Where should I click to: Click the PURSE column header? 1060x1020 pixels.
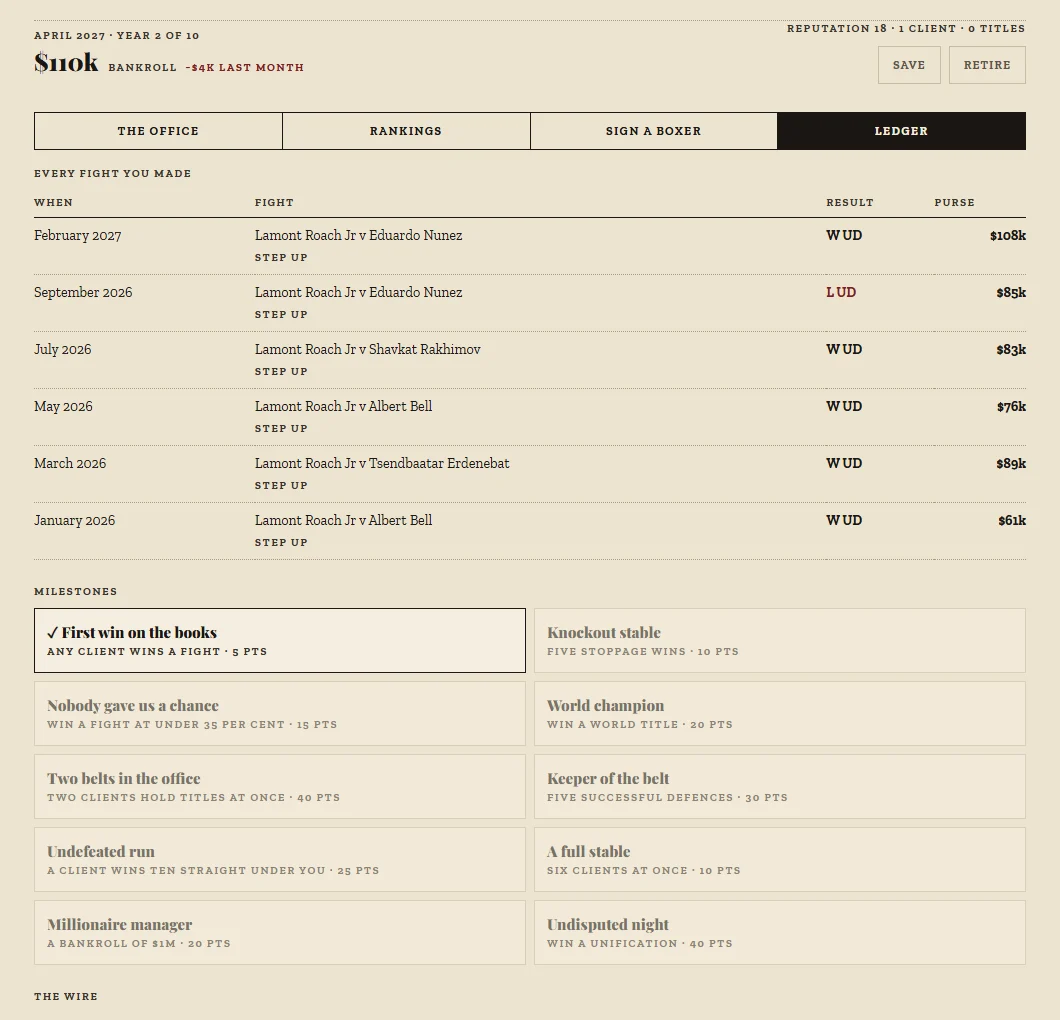coord(955,202)
